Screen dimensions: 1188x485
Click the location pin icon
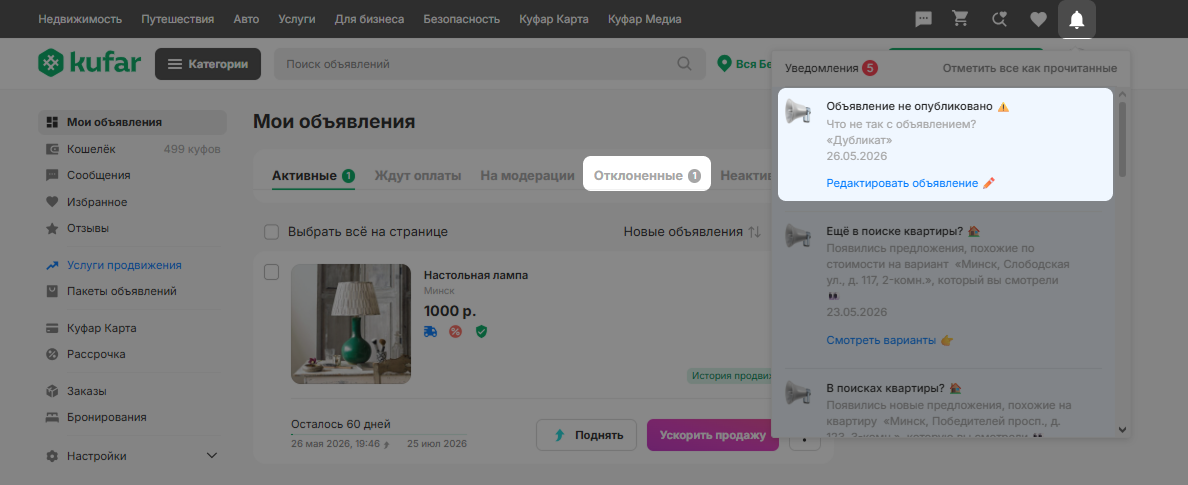click(x=724, y=64)
